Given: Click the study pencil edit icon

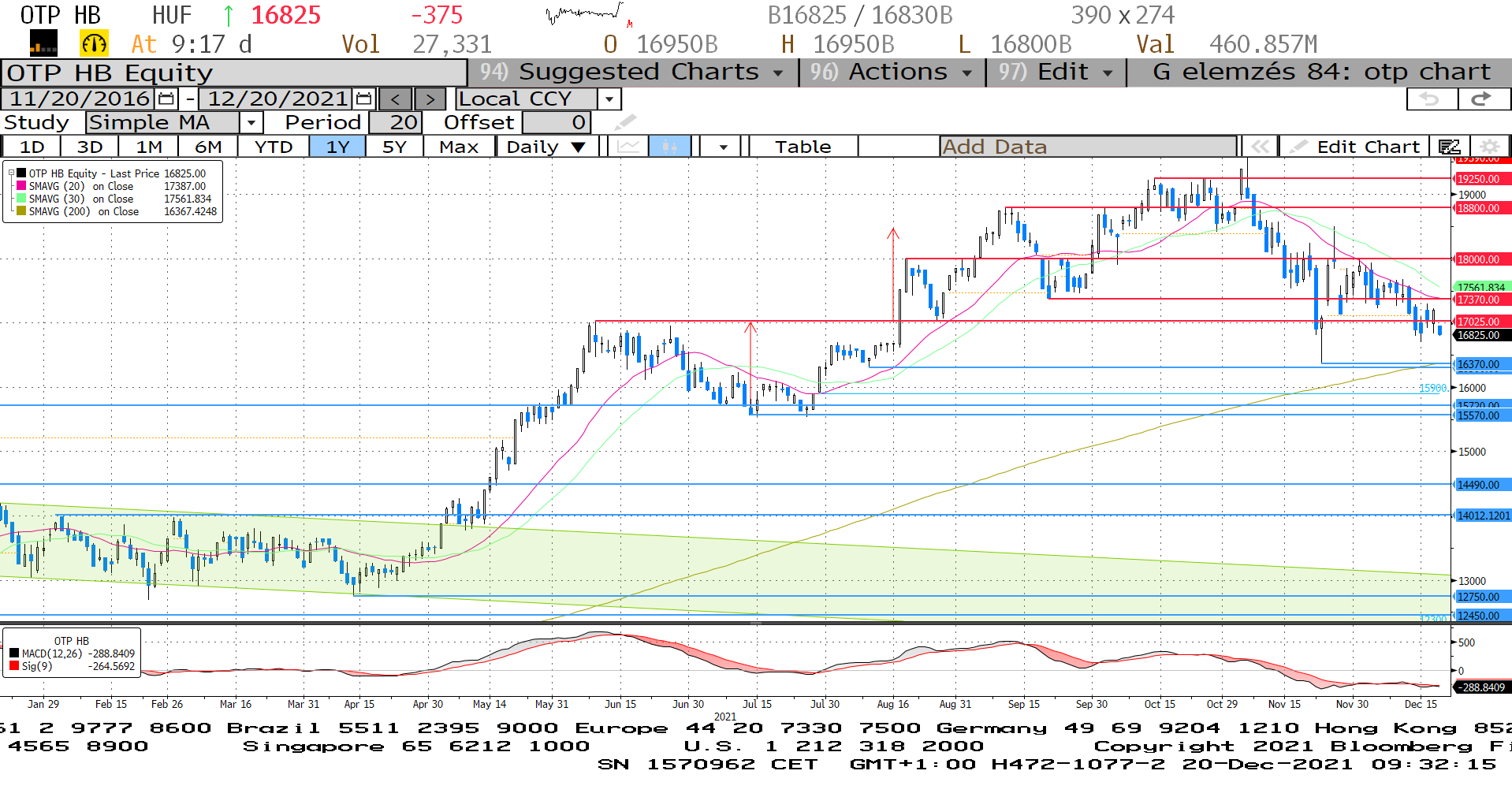Looking at the screenshot, I should (625, 122).
